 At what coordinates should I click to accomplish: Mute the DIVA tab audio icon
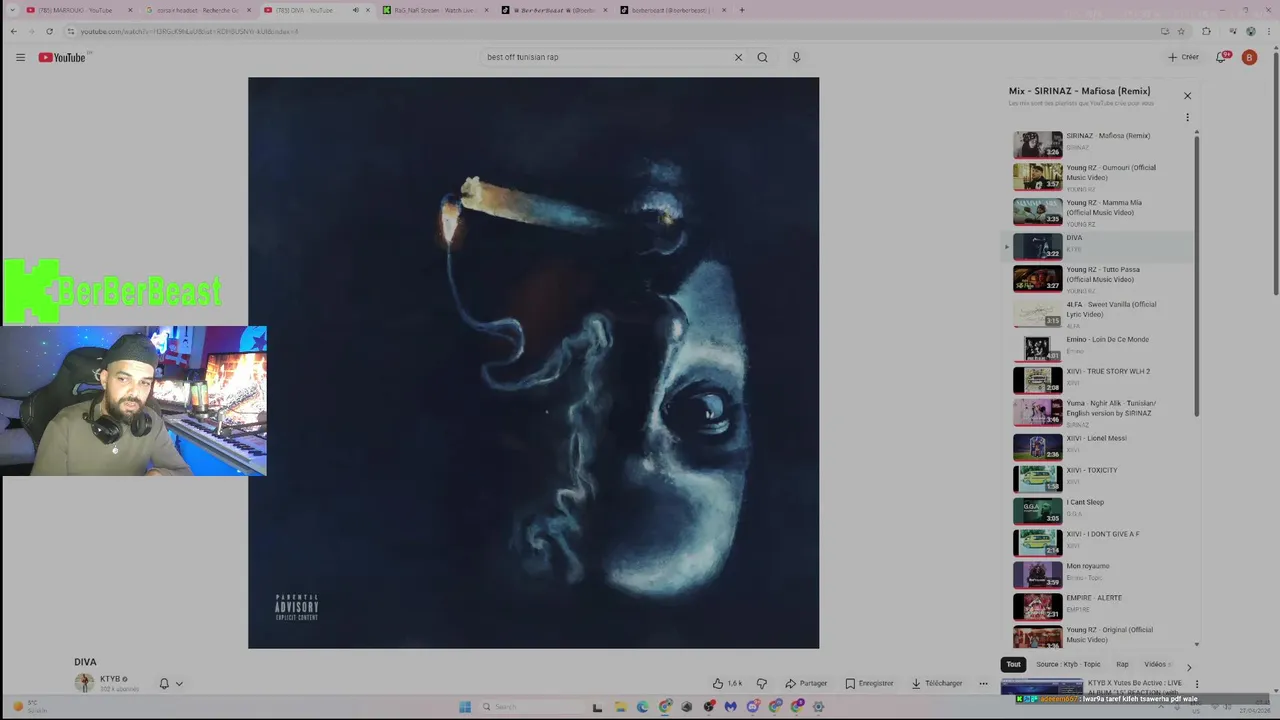pyautogui.click(x=355, y=10)
